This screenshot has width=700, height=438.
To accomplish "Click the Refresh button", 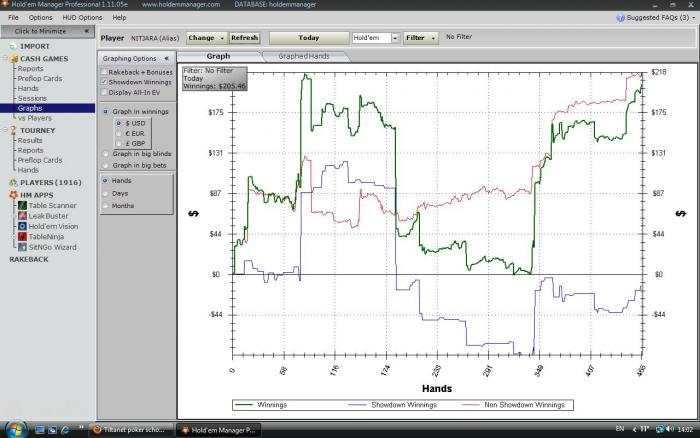I will [245, 38].
